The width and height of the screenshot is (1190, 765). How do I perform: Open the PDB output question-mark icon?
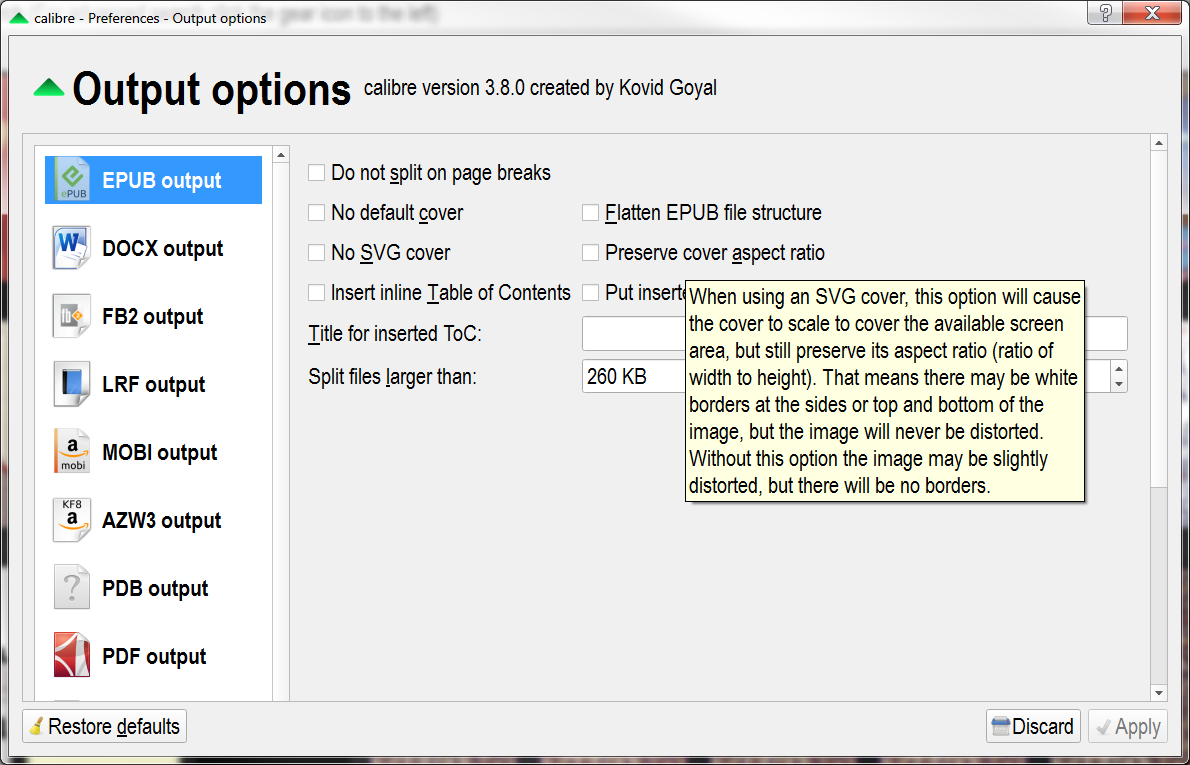point(72,588)
